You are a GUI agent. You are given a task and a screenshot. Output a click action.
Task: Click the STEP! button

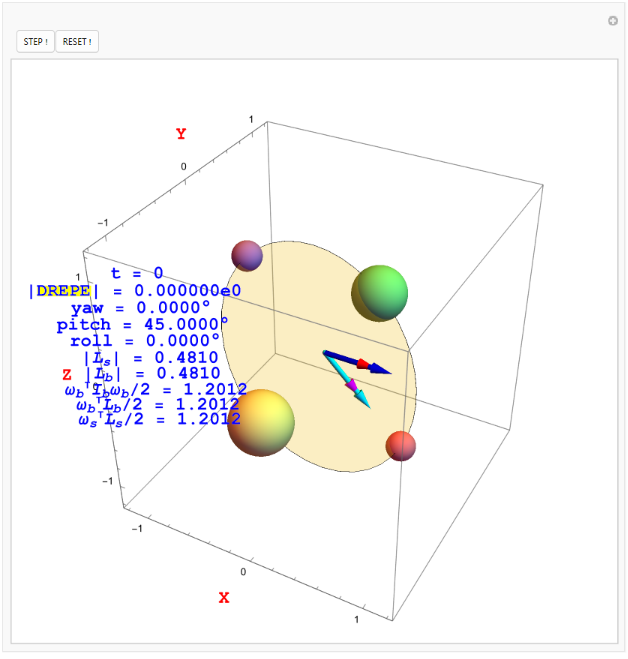[x=35, y=42]
